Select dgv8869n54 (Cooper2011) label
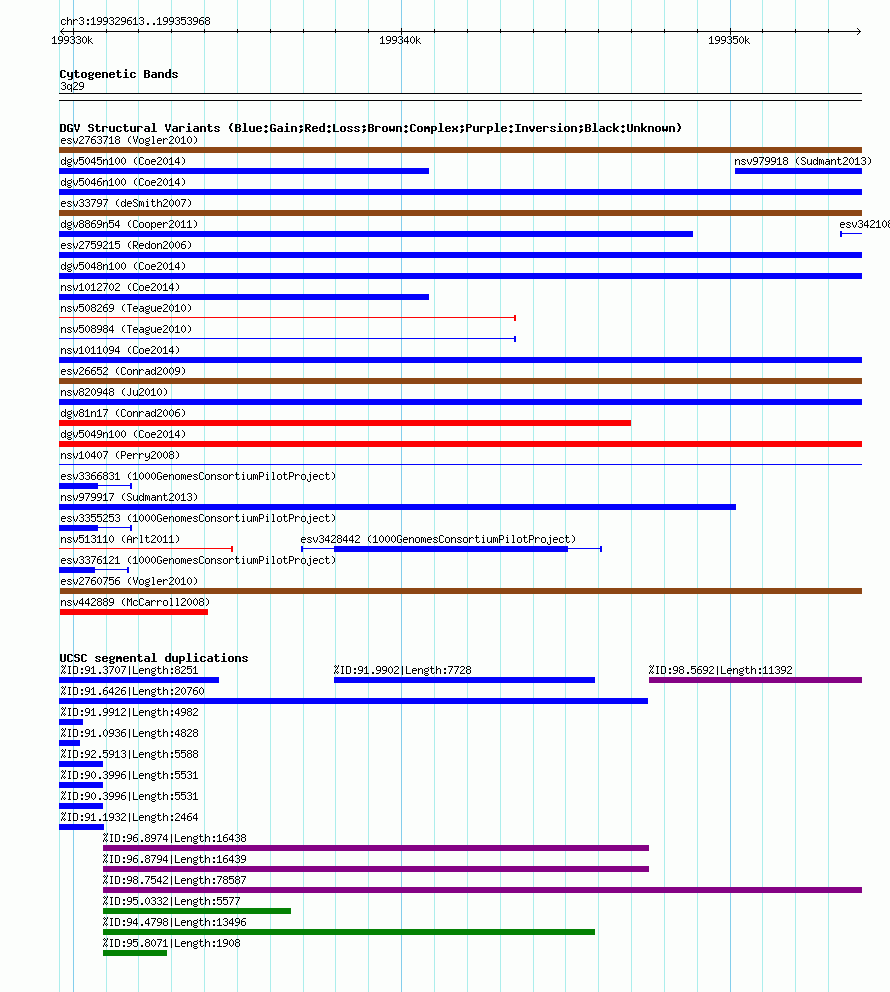This screenshot has width=890, height=992. pos(129,225)
